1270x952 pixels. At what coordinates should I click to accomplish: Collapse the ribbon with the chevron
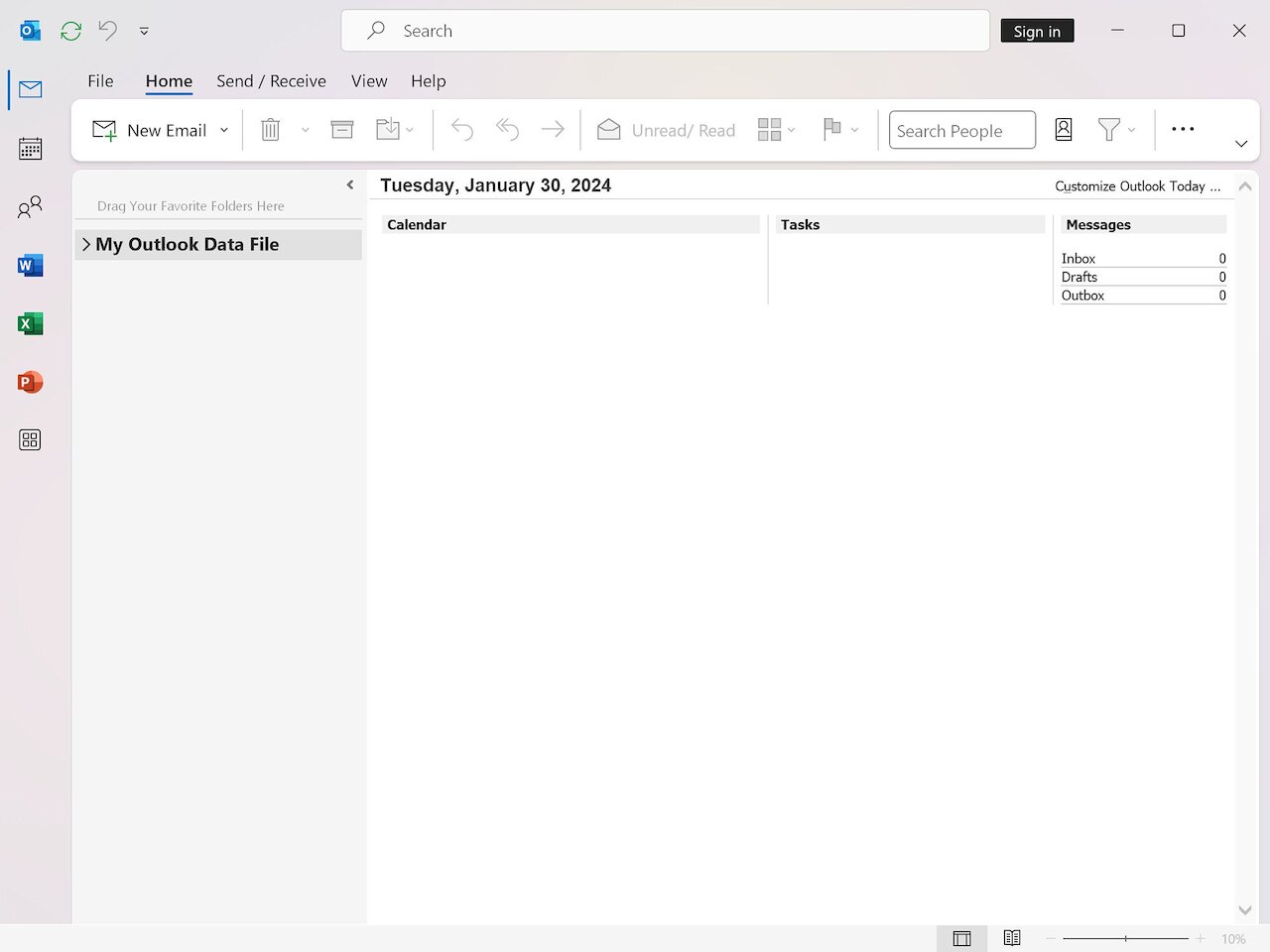click(x=1241, y=143)
